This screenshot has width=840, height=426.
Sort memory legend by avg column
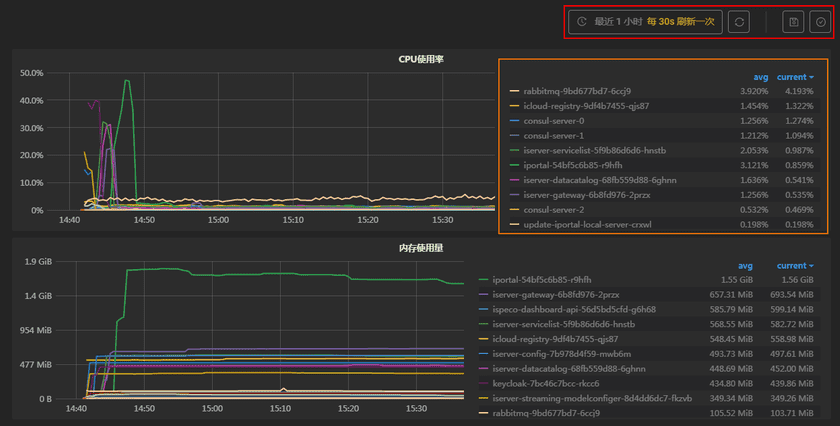(x=744, y=266)
